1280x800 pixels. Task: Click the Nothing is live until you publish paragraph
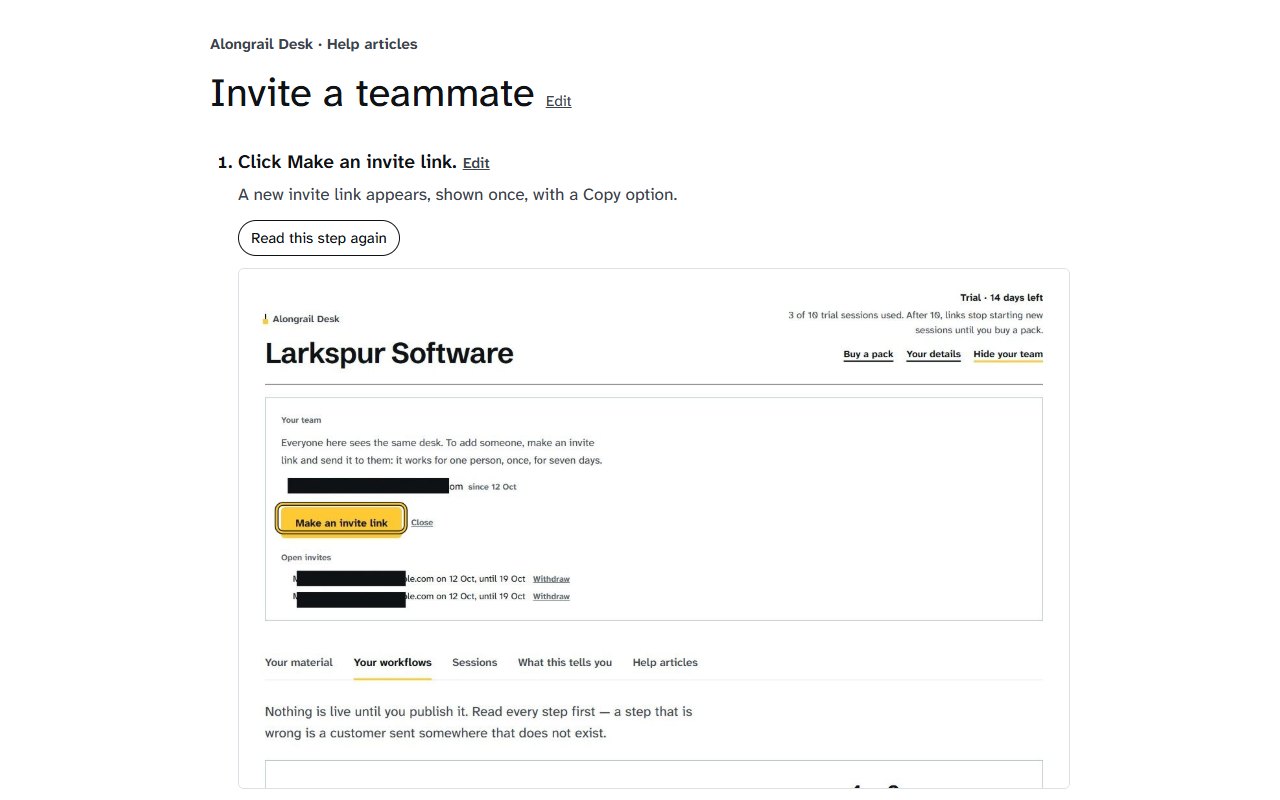coord(478,722)
